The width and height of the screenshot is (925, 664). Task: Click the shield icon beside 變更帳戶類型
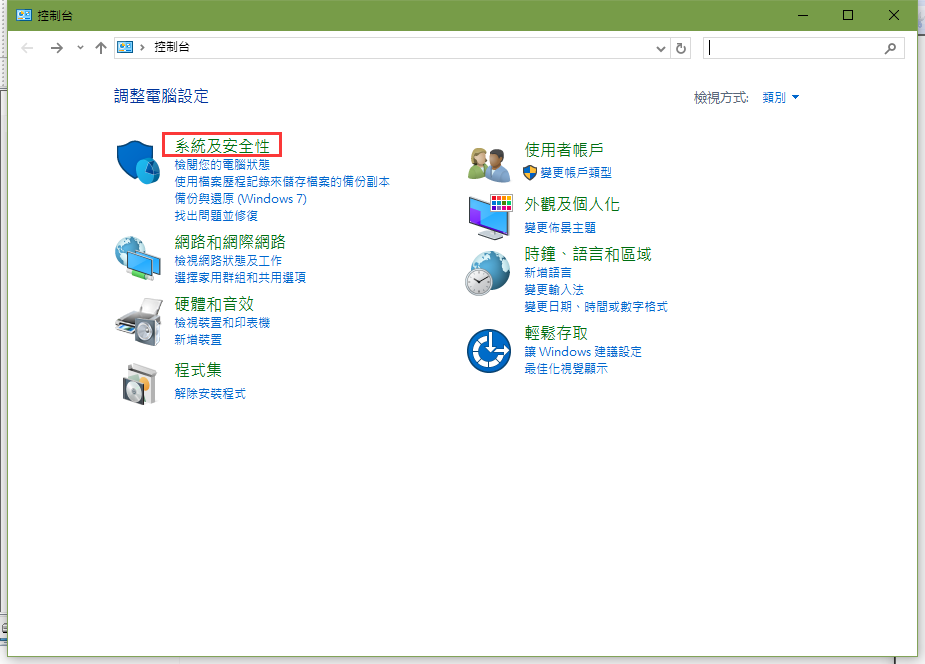click(530, 173)
